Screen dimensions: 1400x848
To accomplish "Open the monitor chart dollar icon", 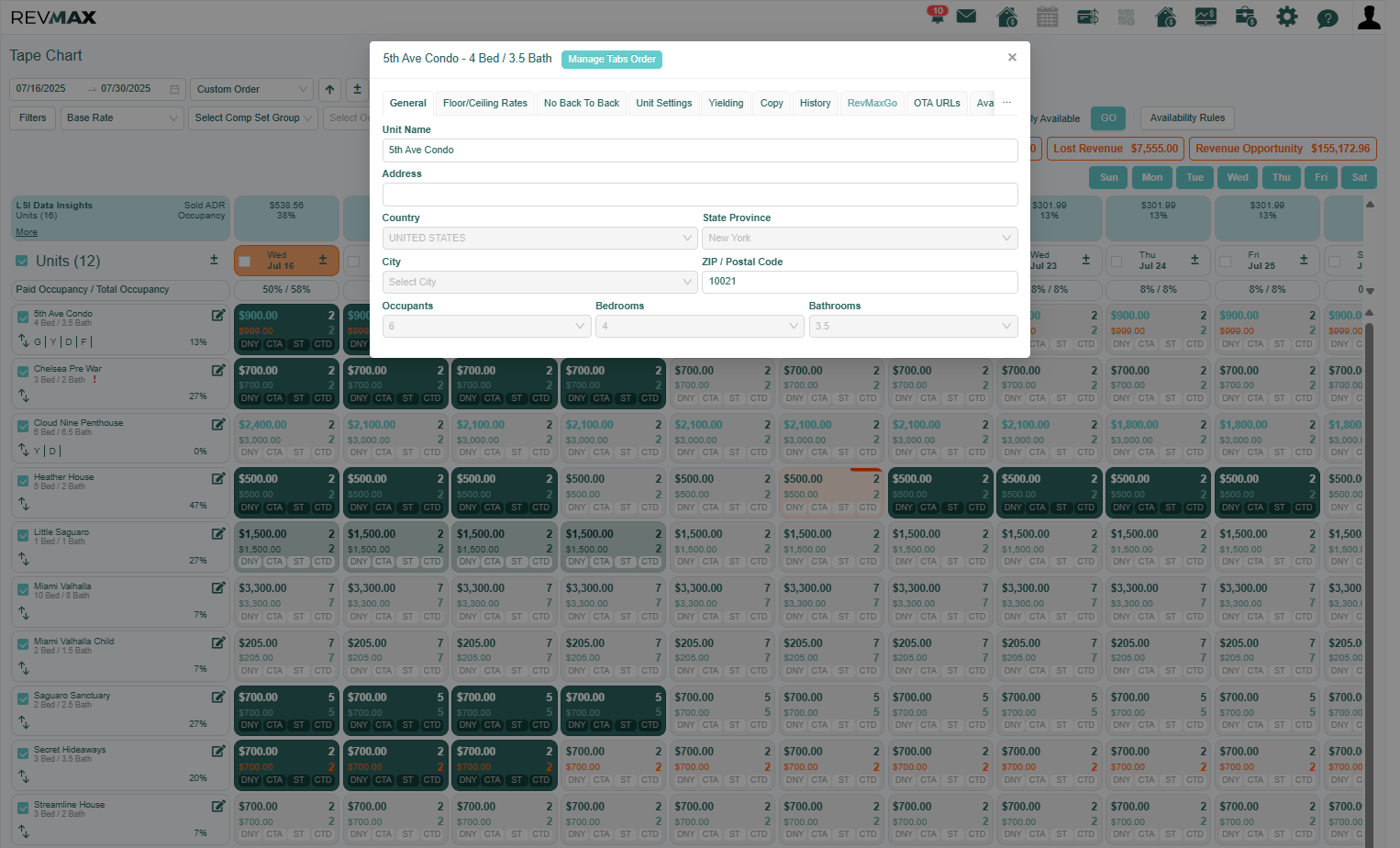I will coord(1206,17).
